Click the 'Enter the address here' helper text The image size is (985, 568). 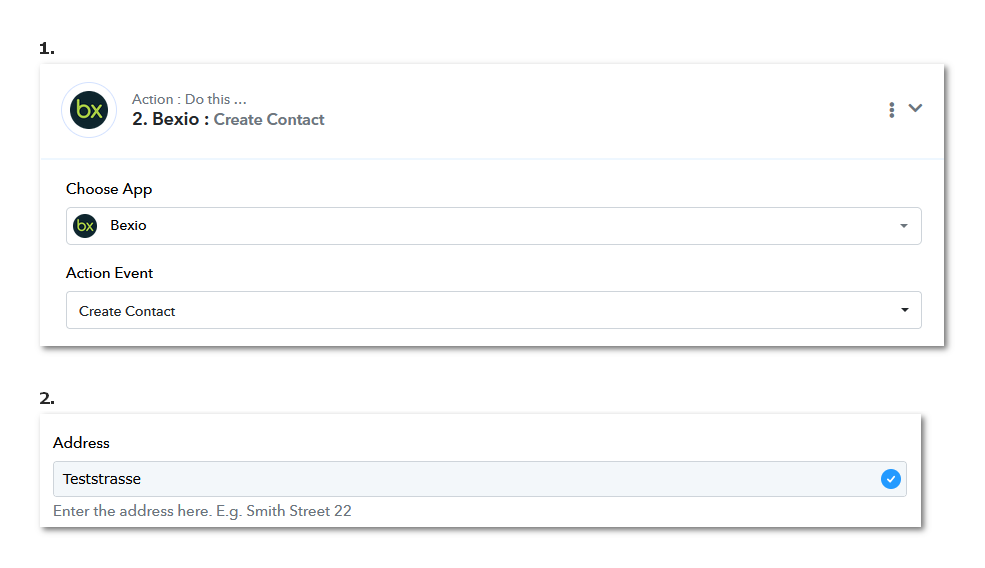tap(202, 511)
